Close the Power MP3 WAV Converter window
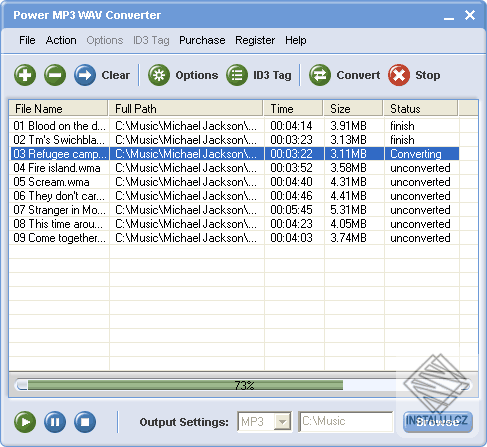 [x=470, y=15]
